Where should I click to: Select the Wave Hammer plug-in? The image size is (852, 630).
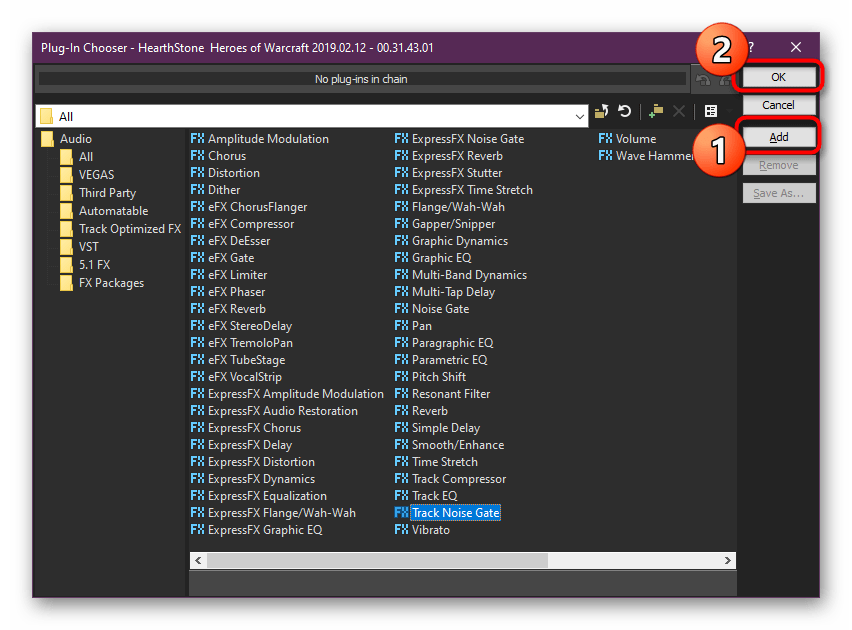tap(654, 156)
